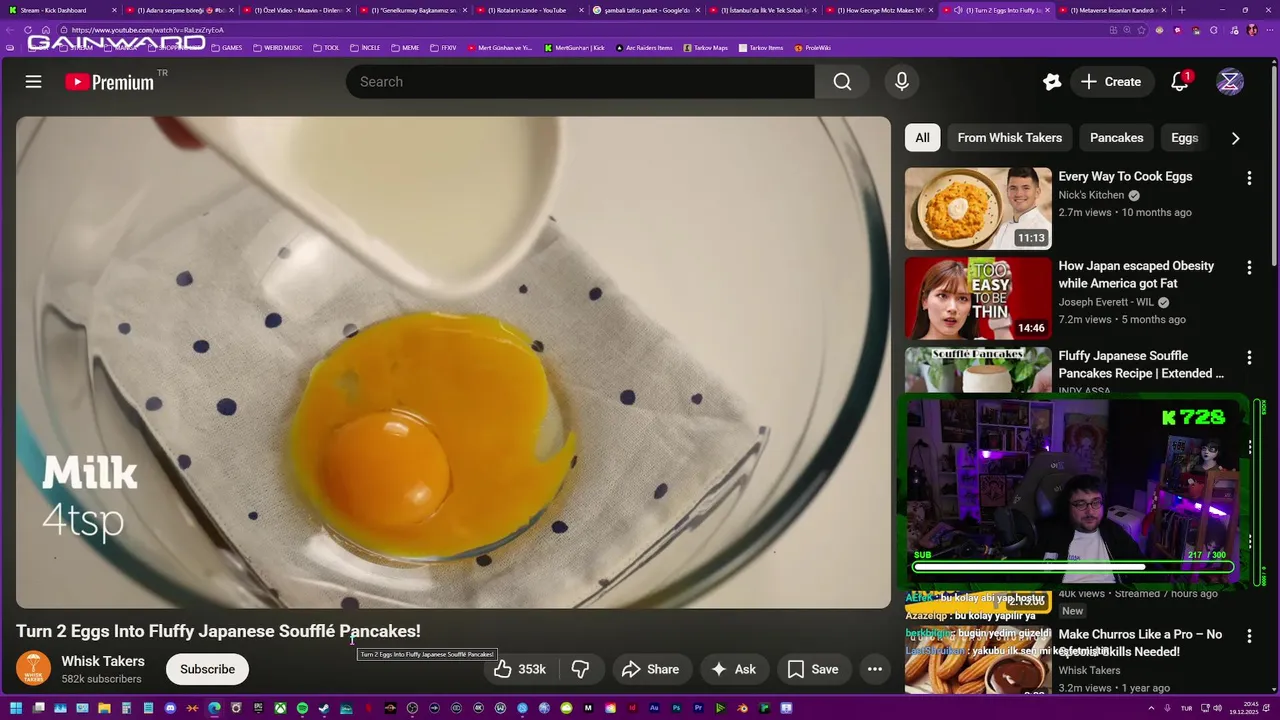
Task: Click the Ask button
Action: click(x=733, y=669)
